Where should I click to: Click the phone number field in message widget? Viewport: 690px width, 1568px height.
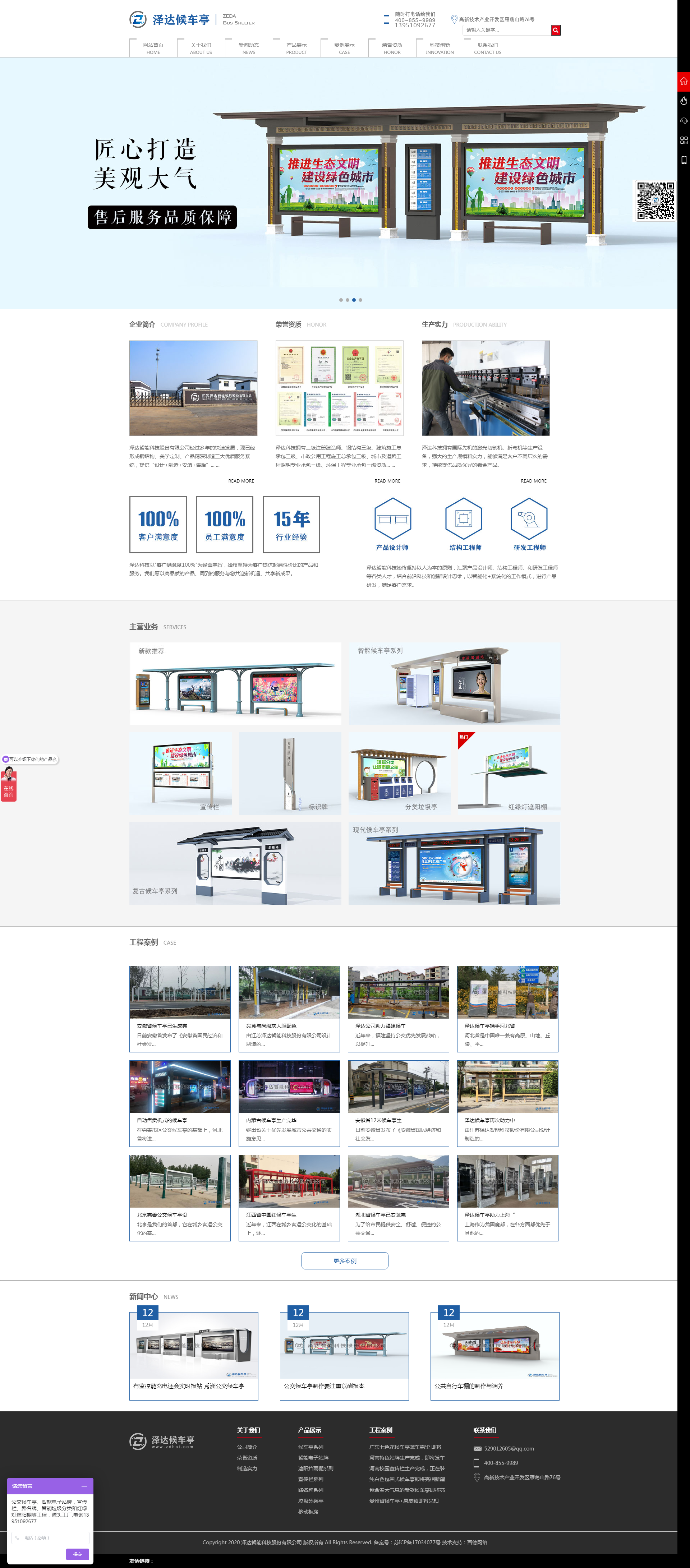click(51, 1537)
